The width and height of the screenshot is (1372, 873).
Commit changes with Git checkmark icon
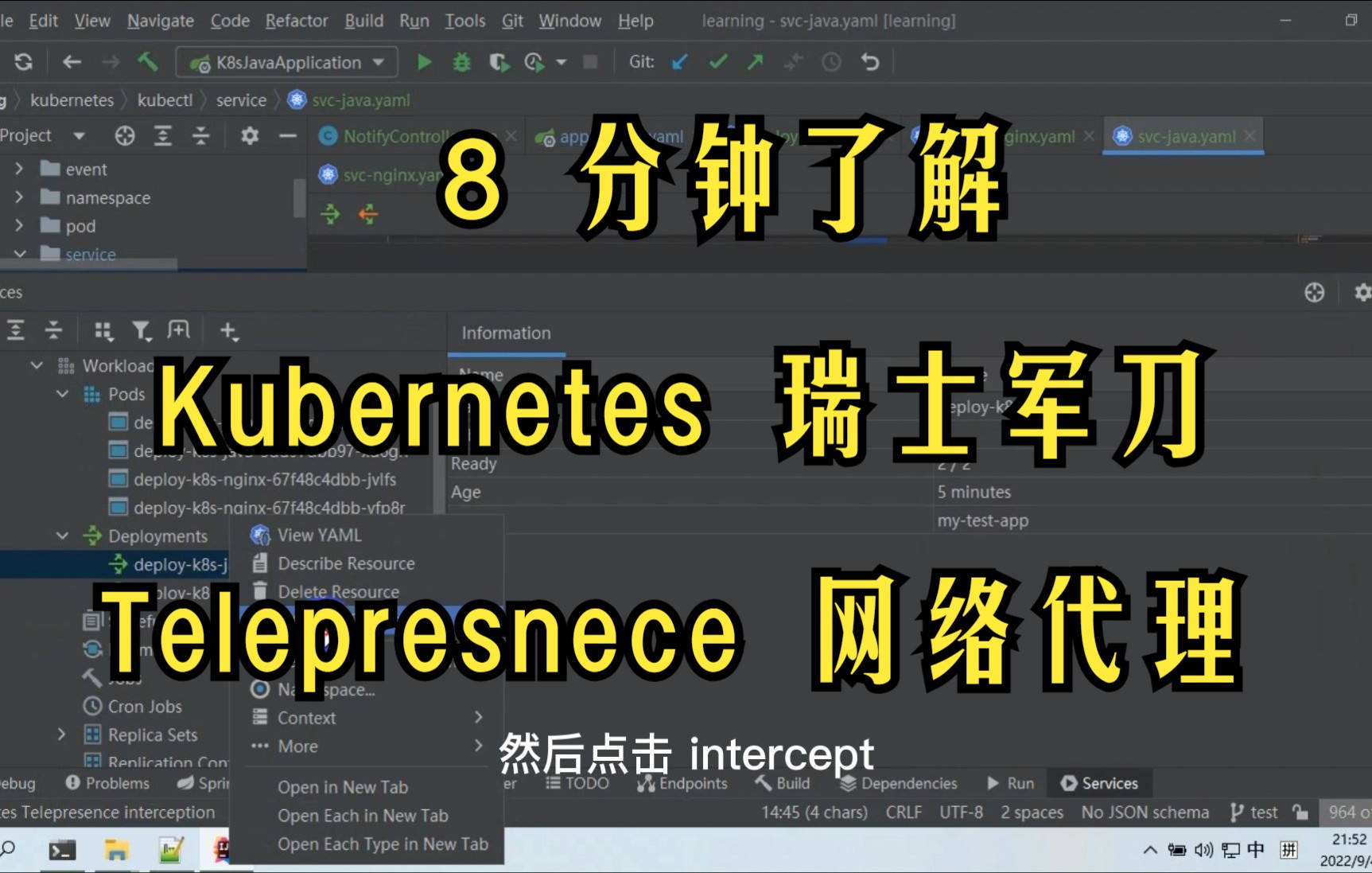[x=718, y=62]
